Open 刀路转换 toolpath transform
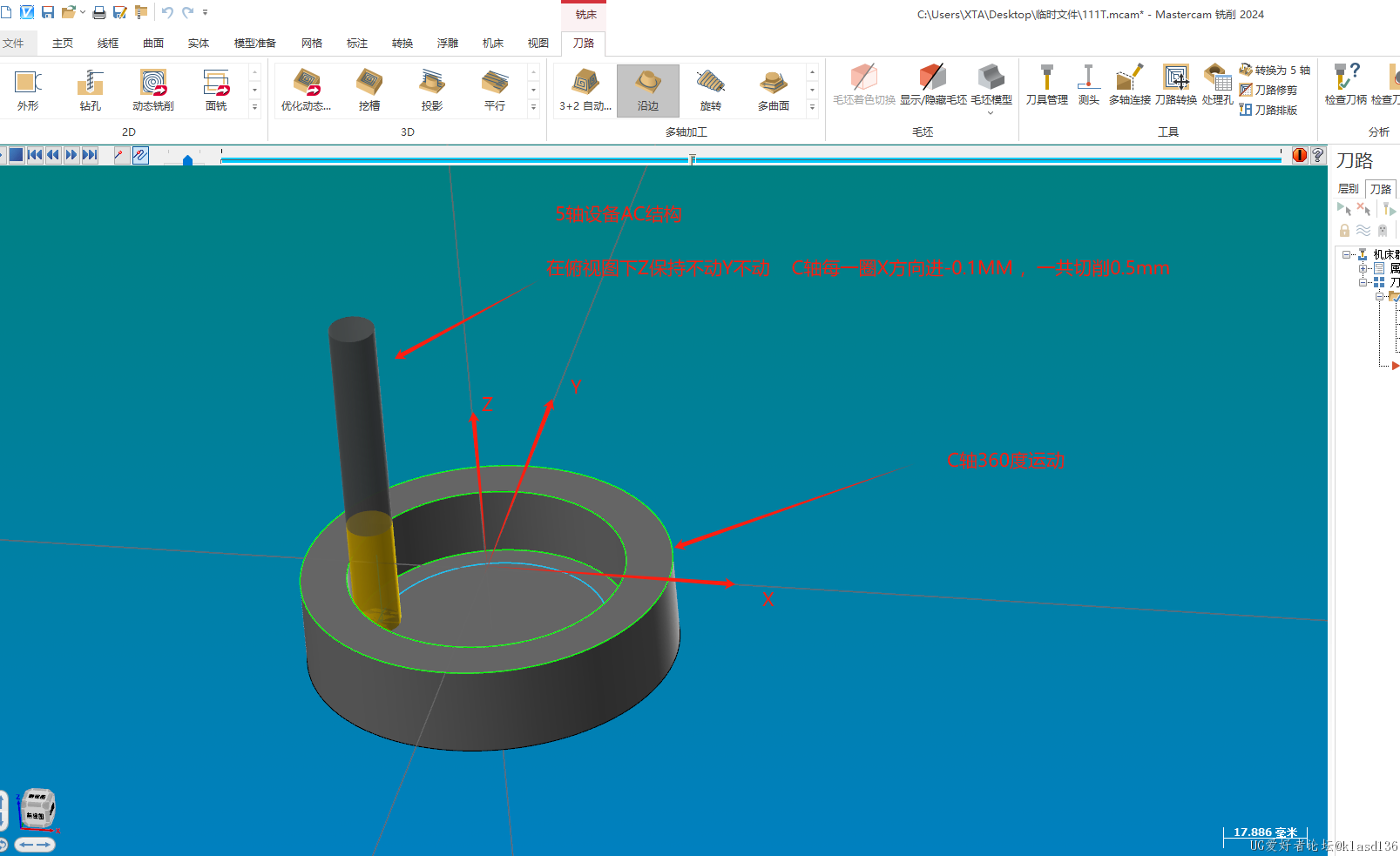 tap(1176, 85)
